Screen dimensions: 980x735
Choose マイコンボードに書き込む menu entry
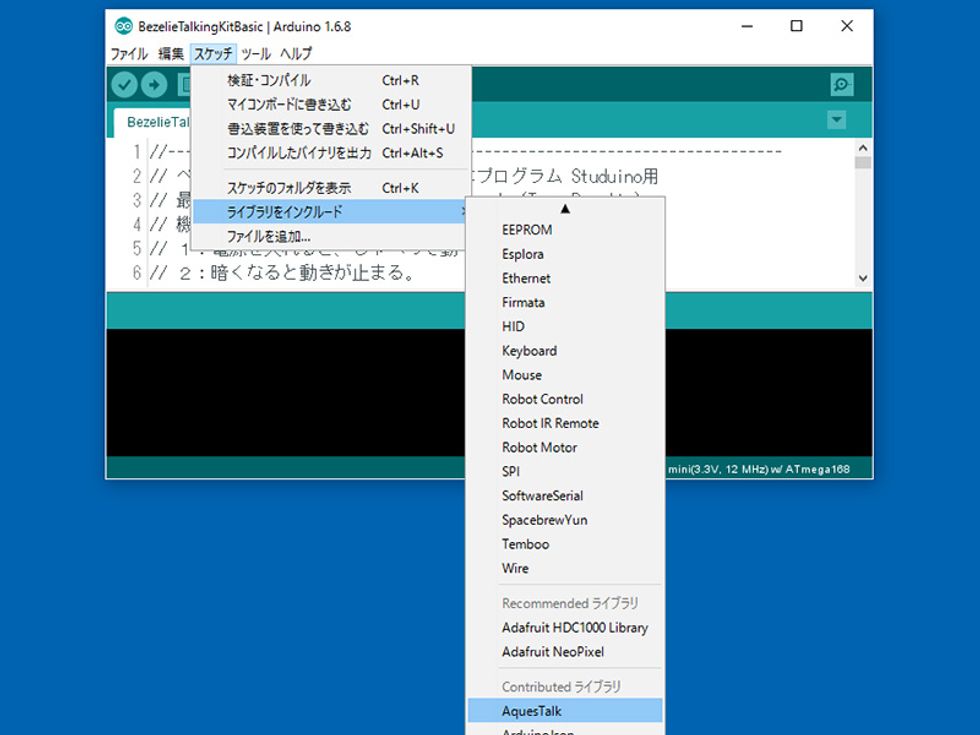[x=289, y=104]
